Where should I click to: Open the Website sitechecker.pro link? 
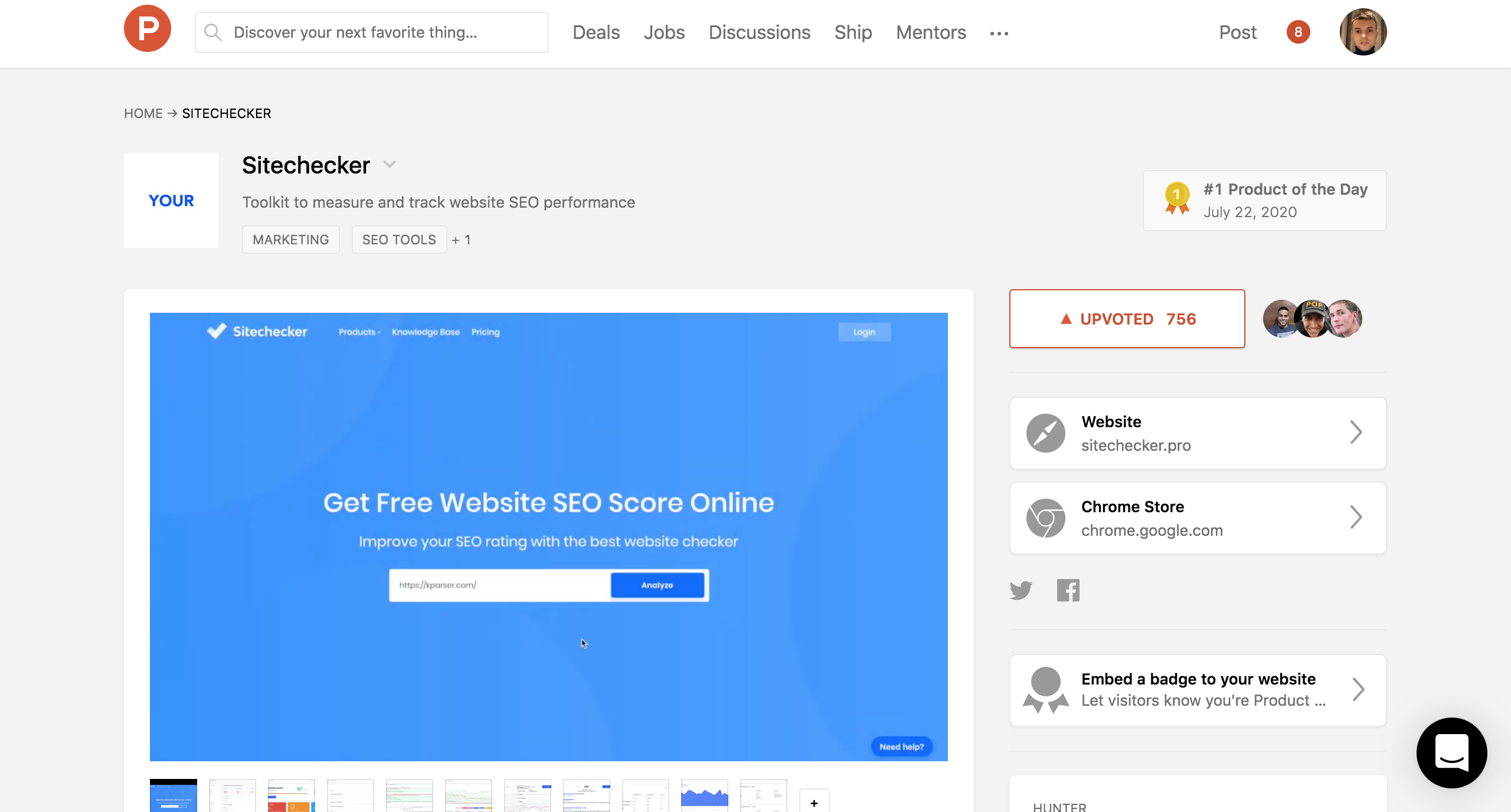click(1197, 432)
